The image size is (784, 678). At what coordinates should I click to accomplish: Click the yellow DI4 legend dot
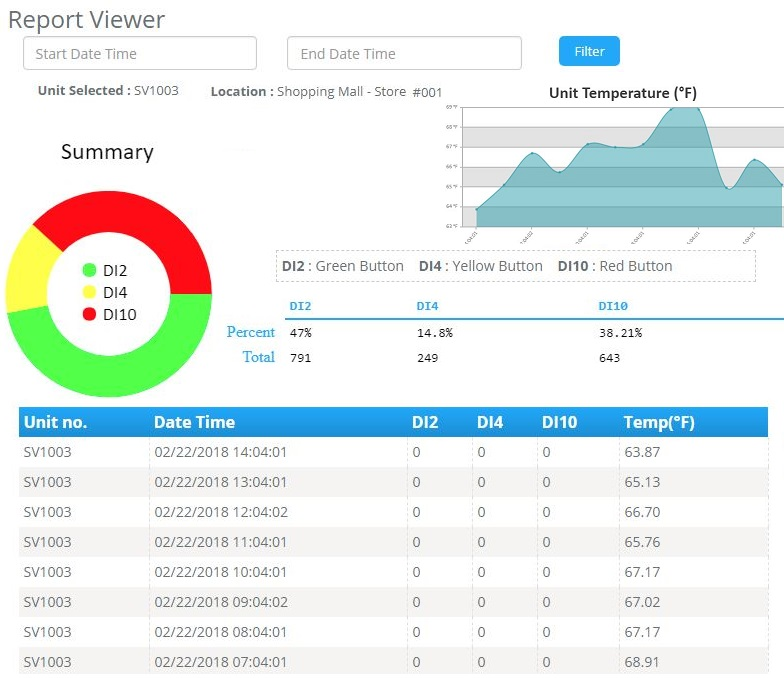coord(89,292)
